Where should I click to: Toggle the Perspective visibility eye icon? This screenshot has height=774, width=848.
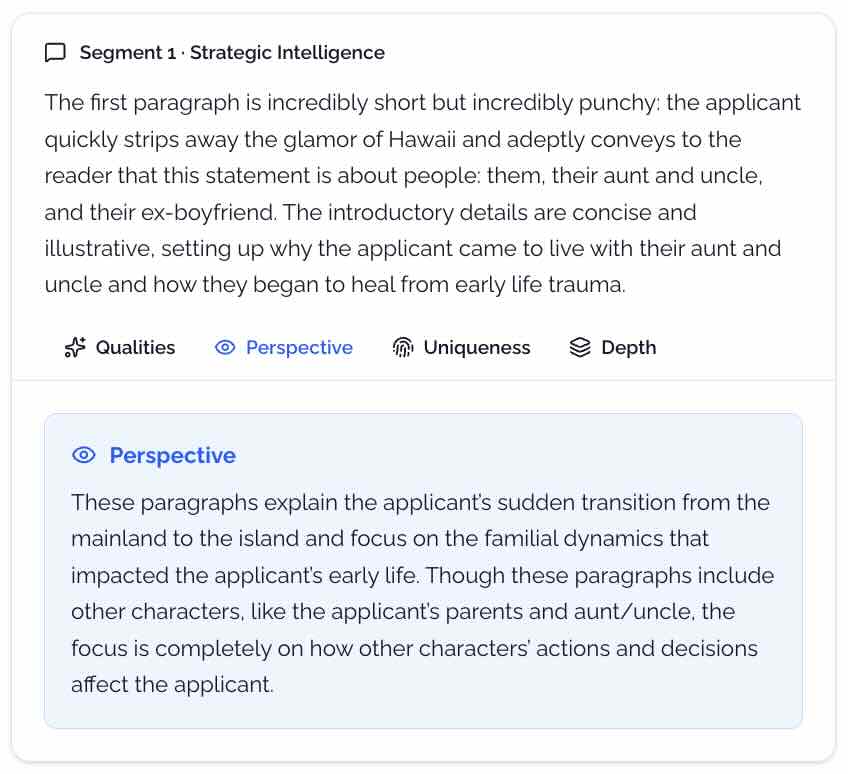click(222, 347)
